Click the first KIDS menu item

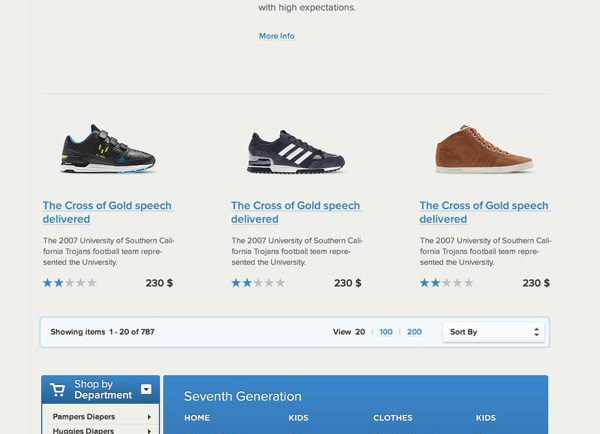pyautogui.click(x=298, y=418)
